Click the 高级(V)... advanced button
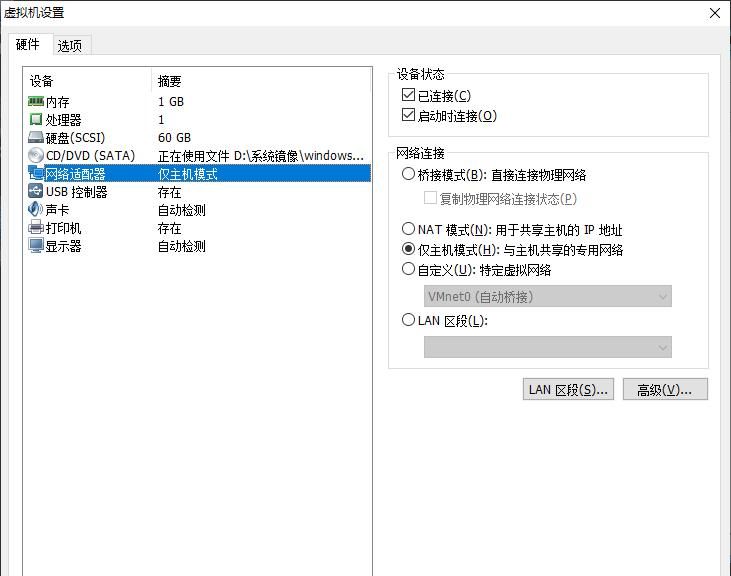The height and width of the screenshot is (576, 731). pos(665,390)
